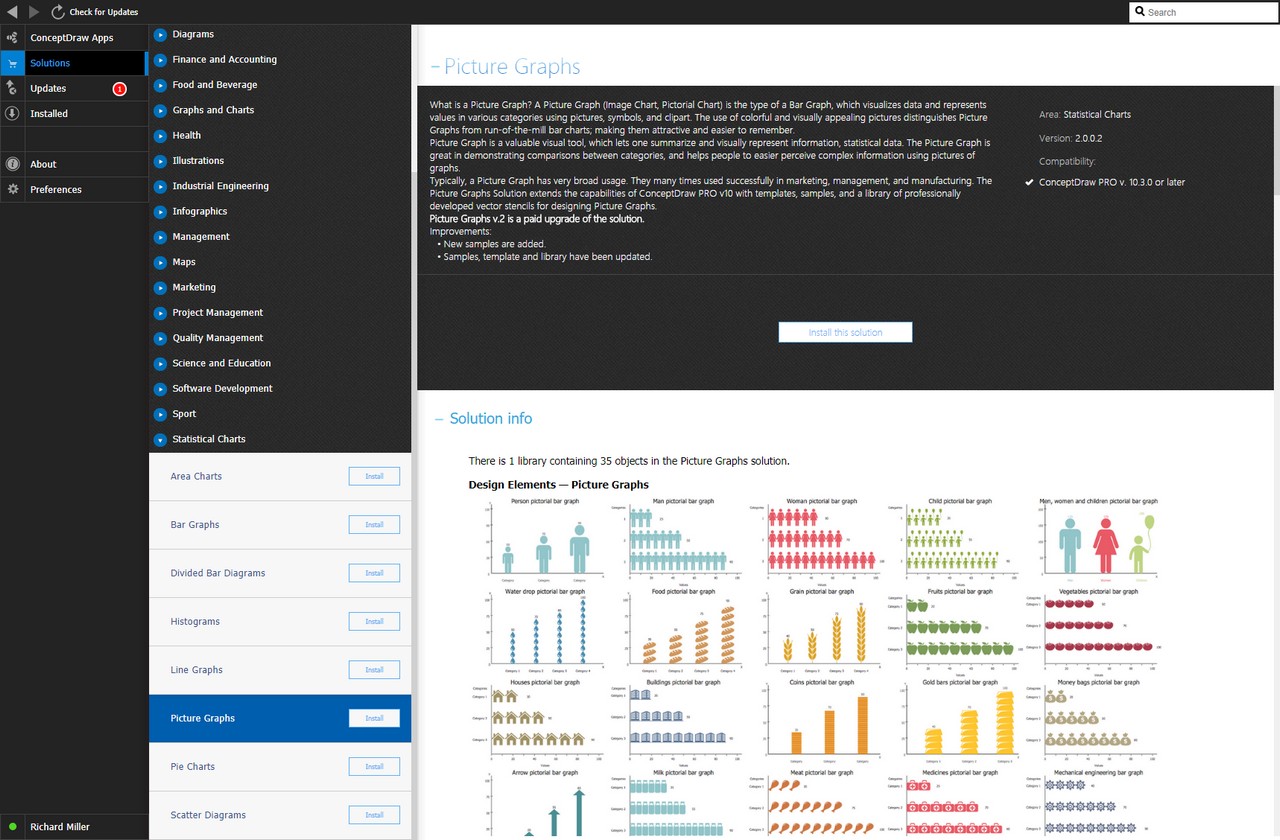Click the Updates sidebar icon
Screen dimensions: 1280x840
point(12,88)
